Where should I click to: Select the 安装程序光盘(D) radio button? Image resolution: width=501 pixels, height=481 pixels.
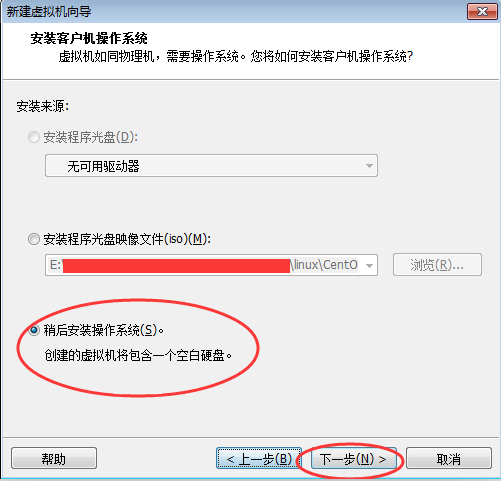34,137
